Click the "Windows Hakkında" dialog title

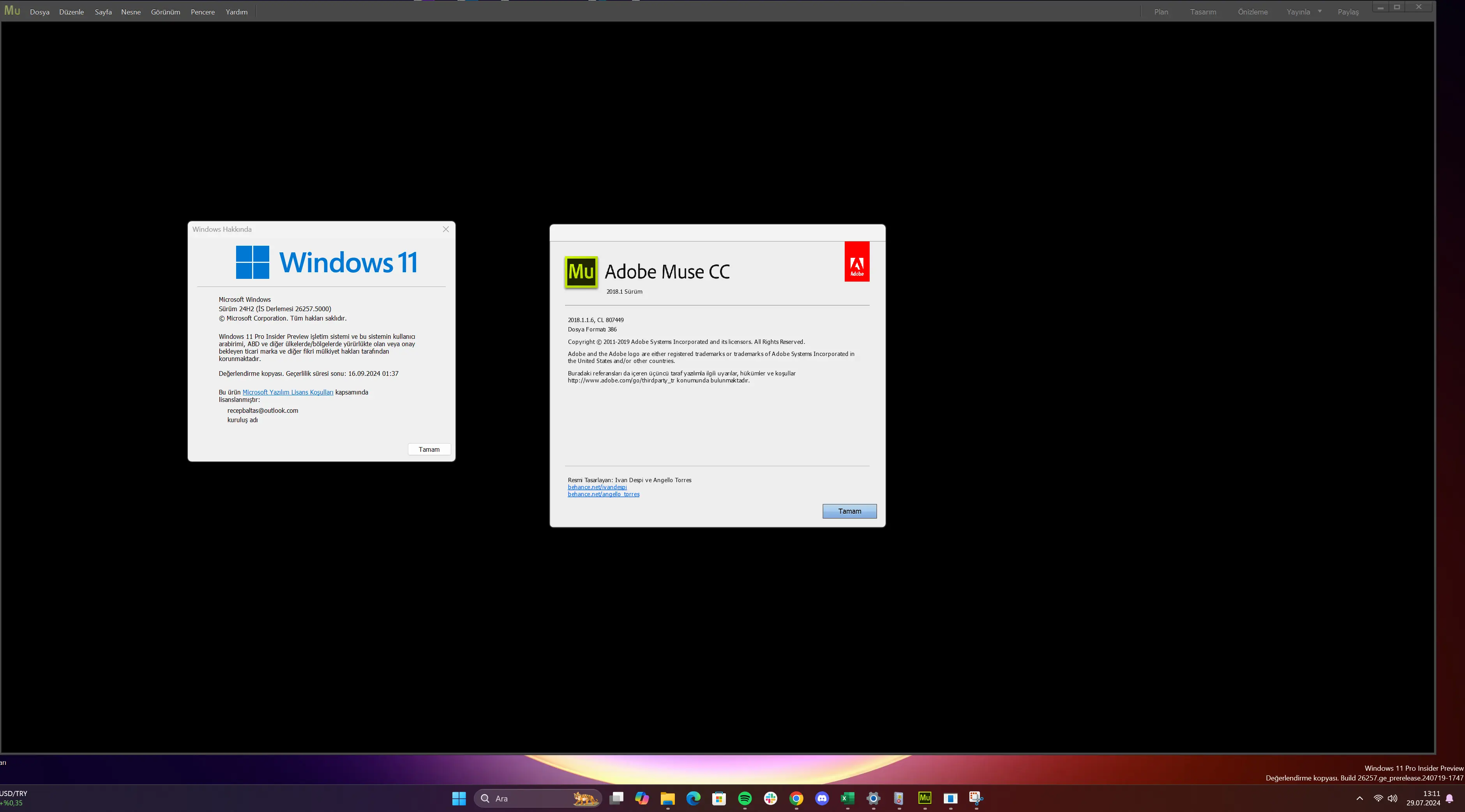pyautogui.click(x=222, y=229)
